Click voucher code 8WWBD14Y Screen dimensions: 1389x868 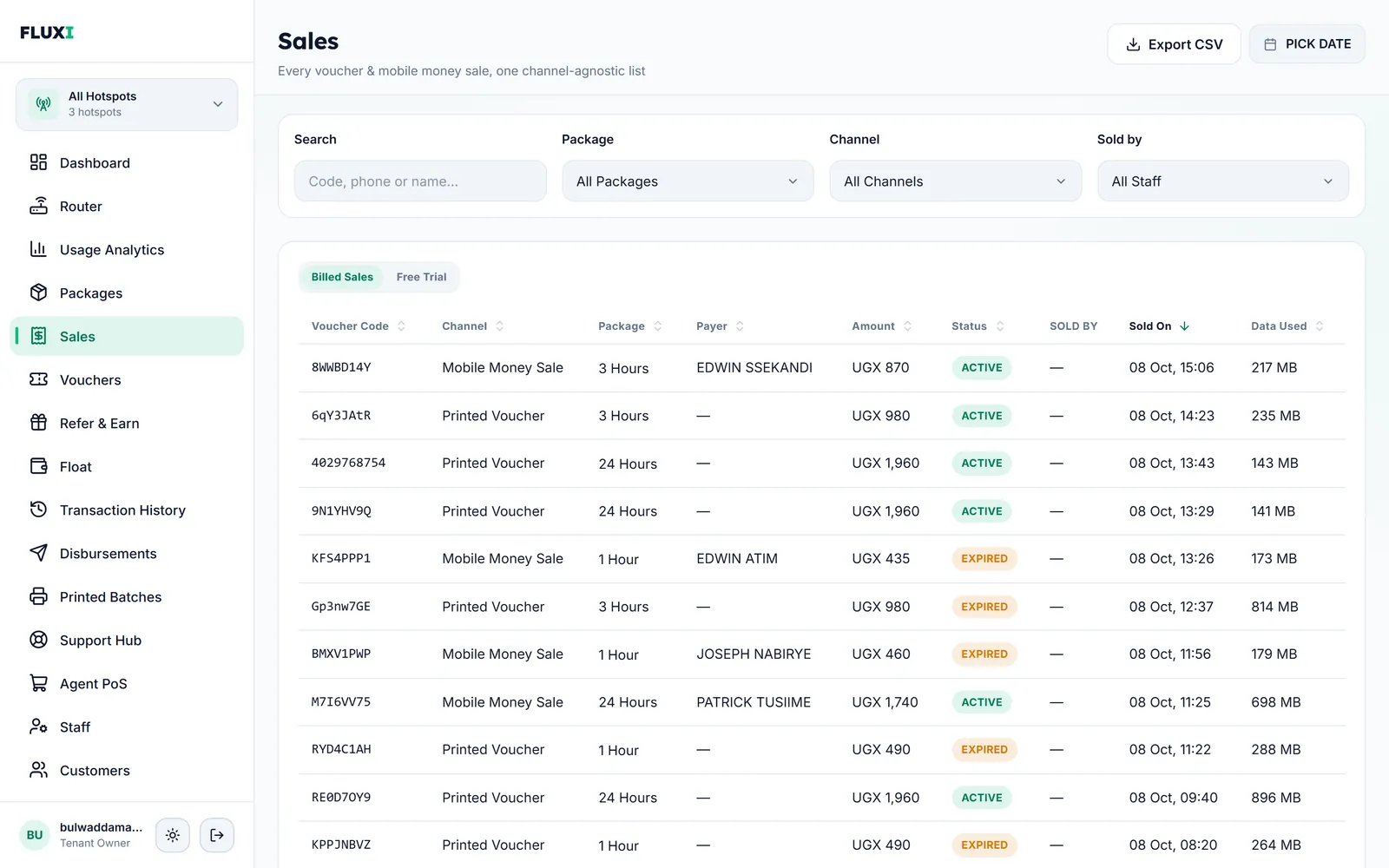(x=341, y=367)
